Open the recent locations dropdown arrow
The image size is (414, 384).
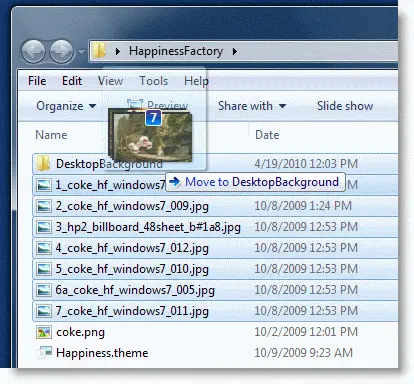coord(81,52)
